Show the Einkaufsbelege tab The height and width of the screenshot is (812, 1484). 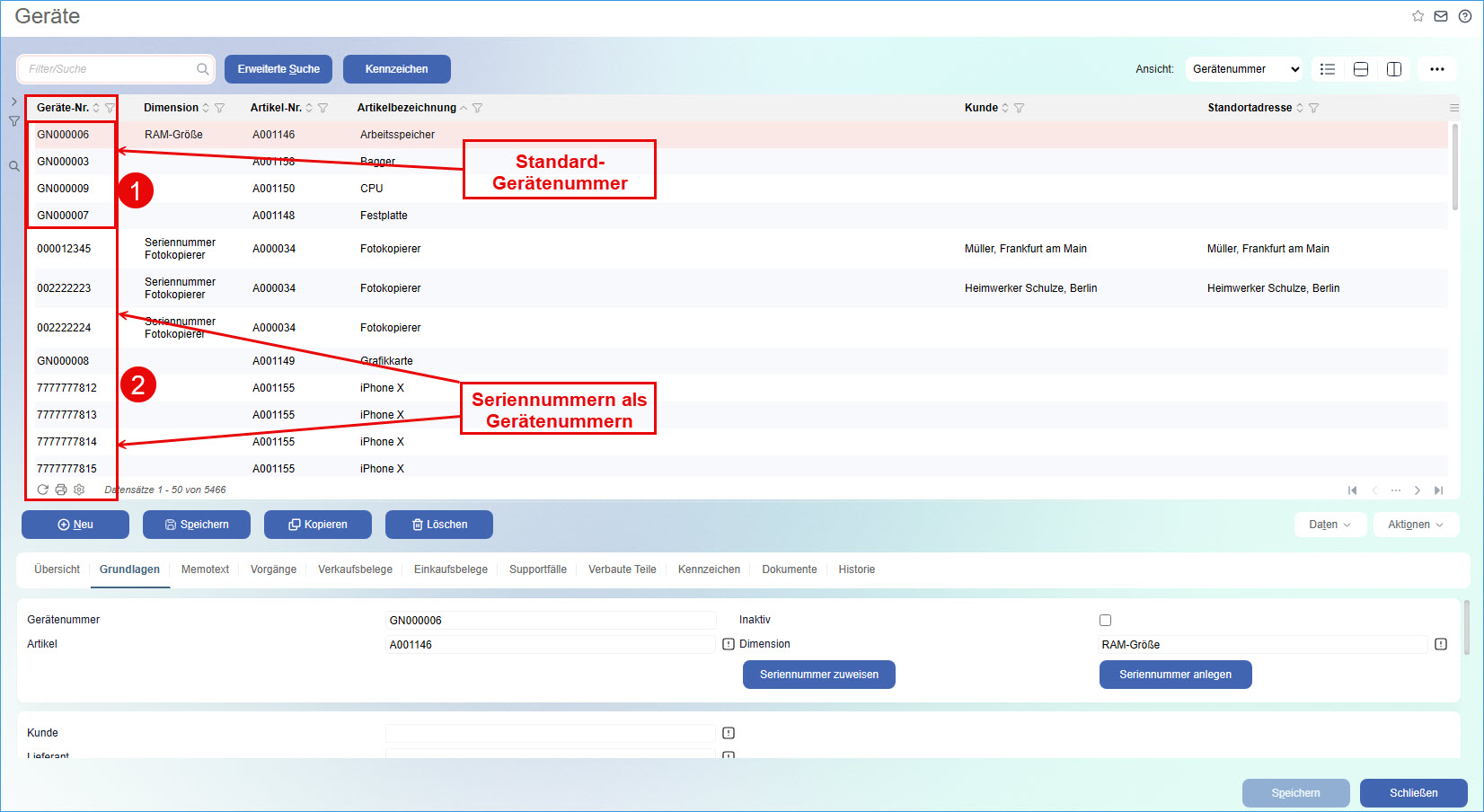[451, 569]
